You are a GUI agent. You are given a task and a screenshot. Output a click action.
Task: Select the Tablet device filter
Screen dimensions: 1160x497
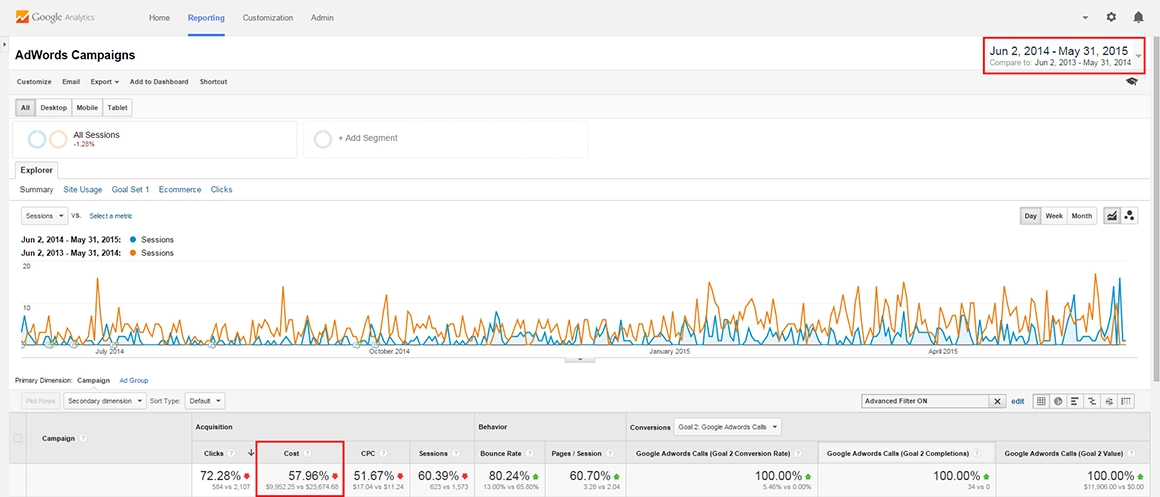click(118, 108)
